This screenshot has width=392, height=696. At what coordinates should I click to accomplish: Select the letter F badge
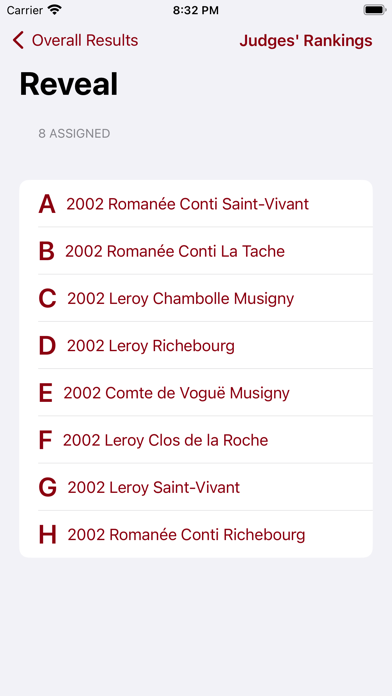[45, 440]
